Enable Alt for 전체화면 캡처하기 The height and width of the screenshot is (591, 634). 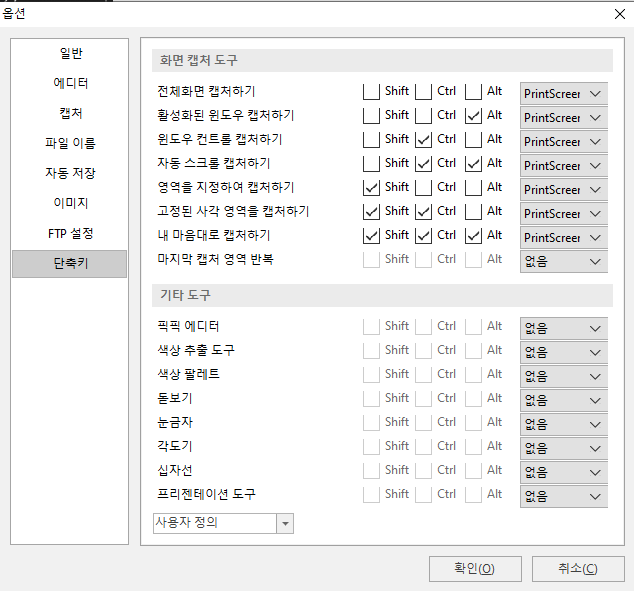pos(473,91)
